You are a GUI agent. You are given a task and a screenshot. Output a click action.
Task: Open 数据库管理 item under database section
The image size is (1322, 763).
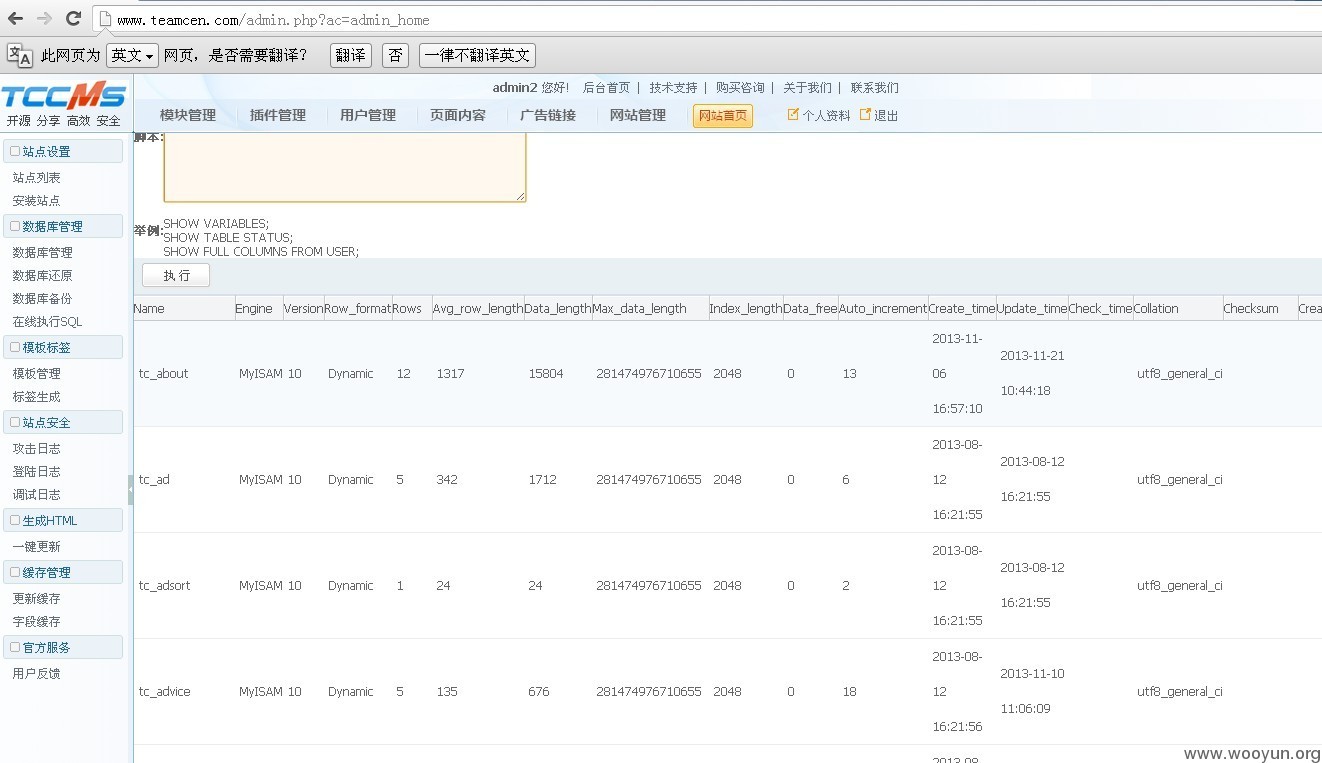pos(43,253)
